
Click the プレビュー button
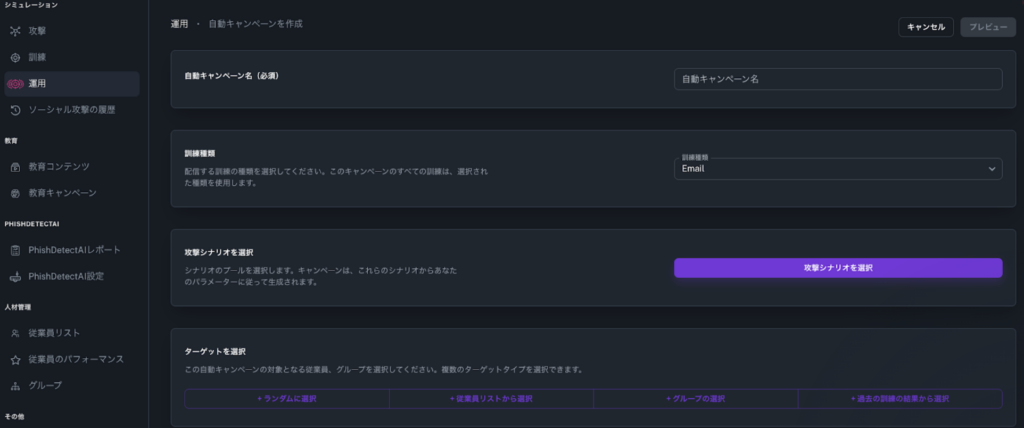point(988,27)
